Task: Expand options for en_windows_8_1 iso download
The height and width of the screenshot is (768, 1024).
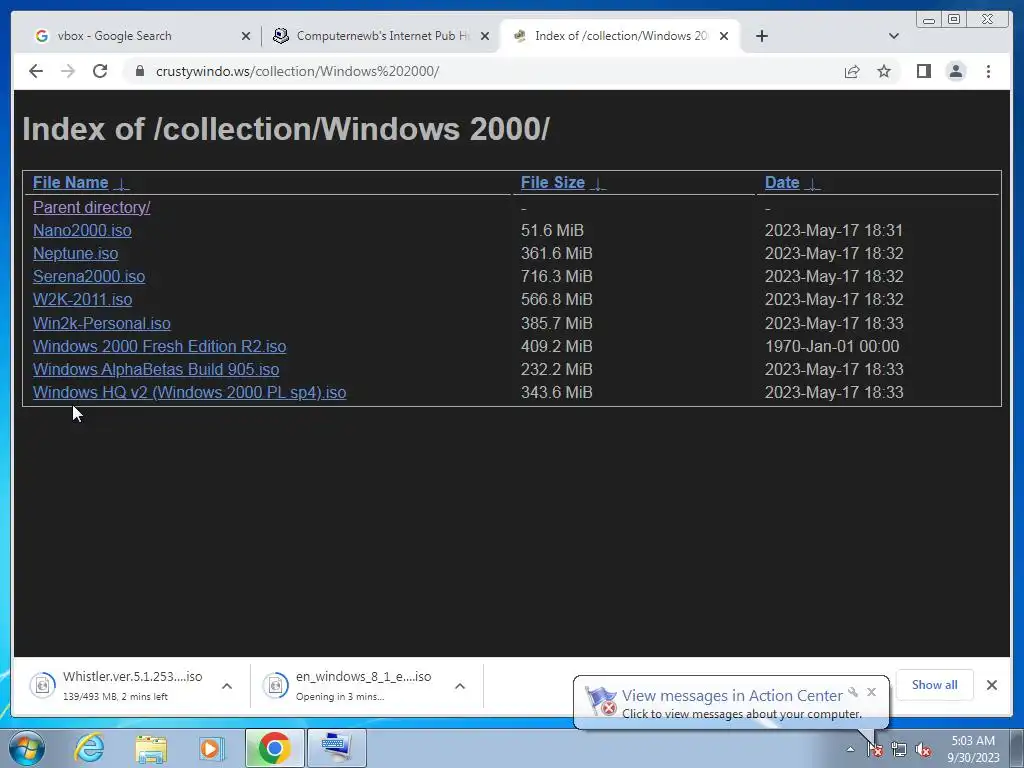Action: pos(460,686)
